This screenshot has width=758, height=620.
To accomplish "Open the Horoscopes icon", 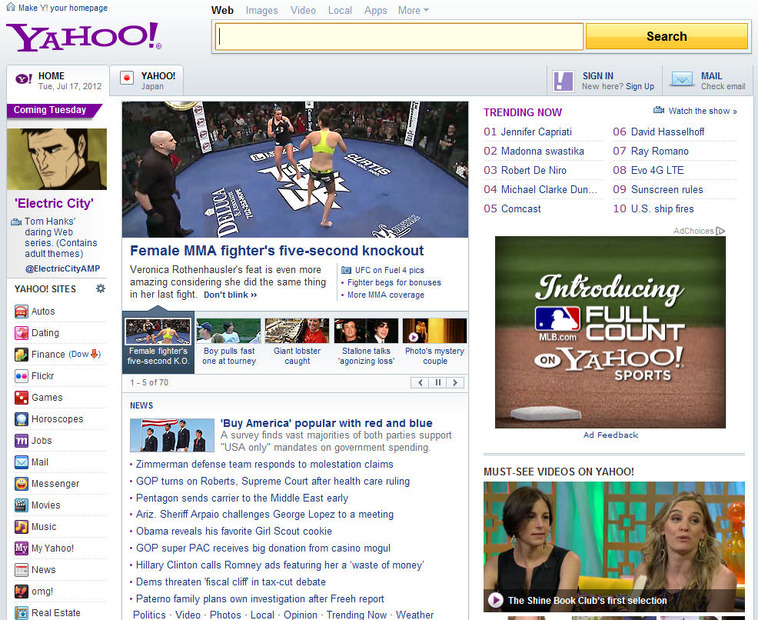I will point(21,419).
